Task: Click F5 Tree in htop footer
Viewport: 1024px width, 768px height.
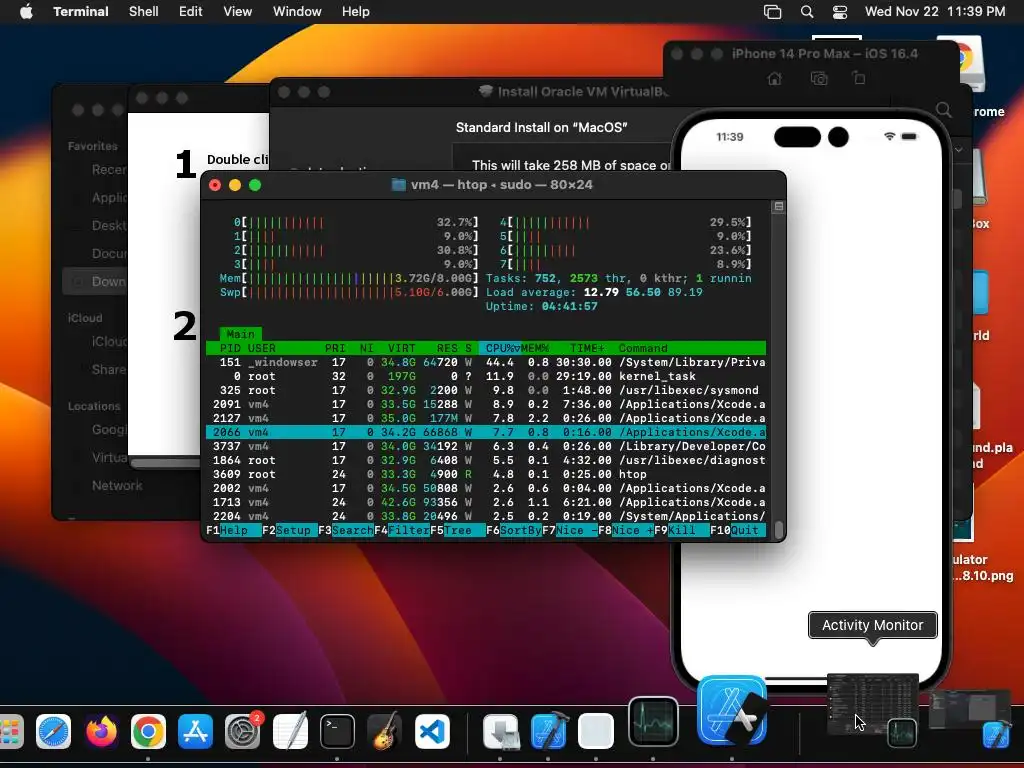Action: (x=457, y=530)
